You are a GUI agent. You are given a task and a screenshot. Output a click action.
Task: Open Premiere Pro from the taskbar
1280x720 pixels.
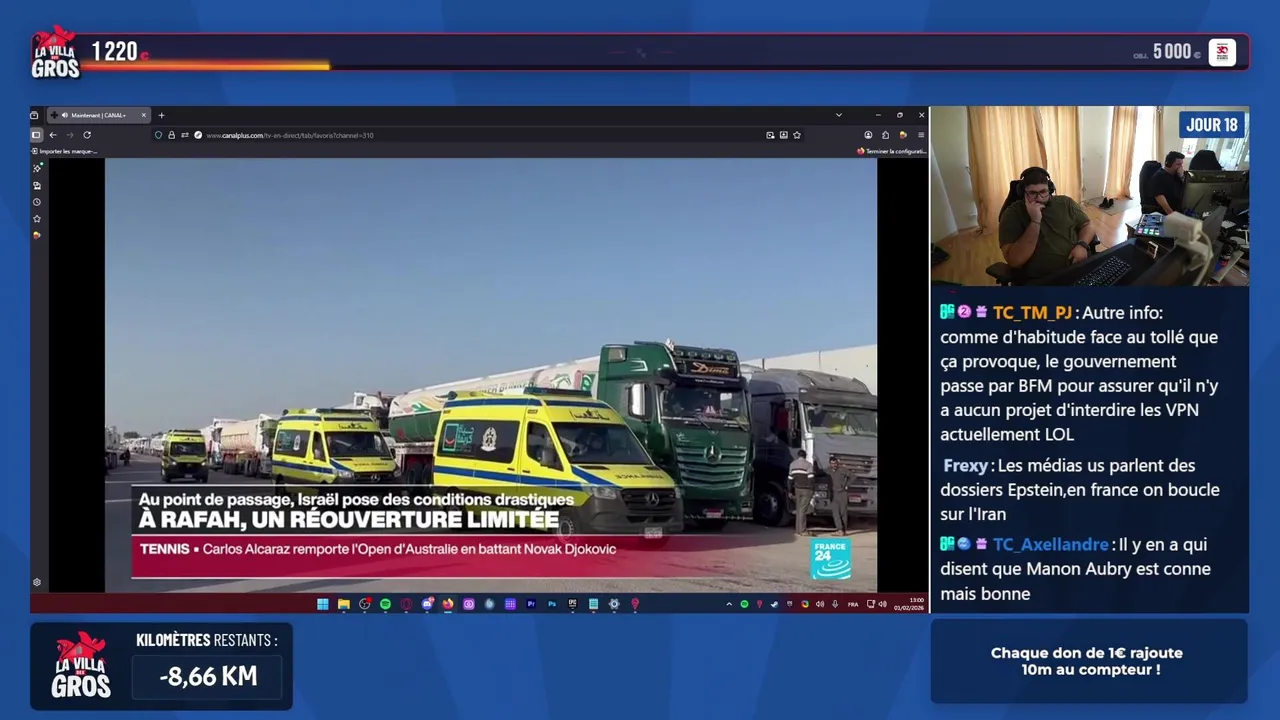click(531, 604)
